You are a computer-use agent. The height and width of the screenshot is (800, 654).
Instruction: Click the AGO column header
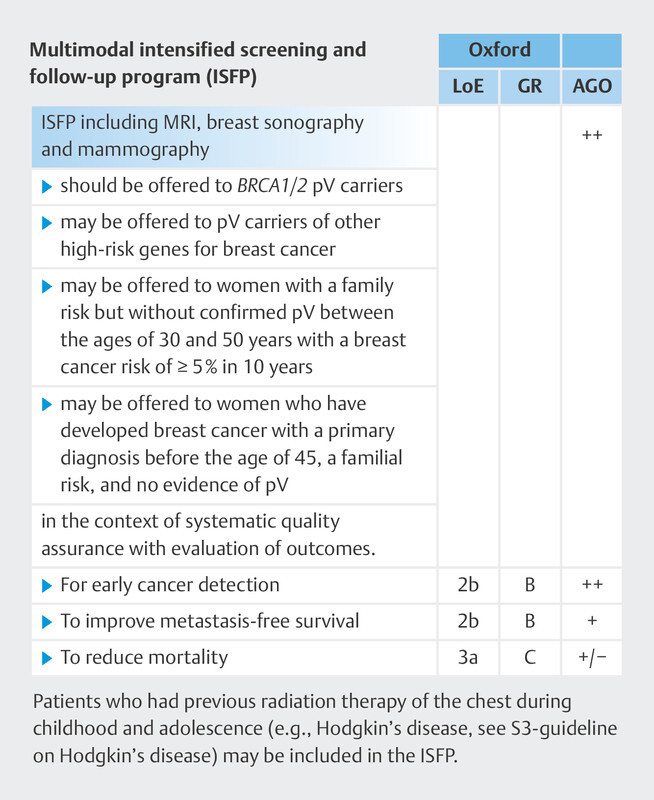591,86
